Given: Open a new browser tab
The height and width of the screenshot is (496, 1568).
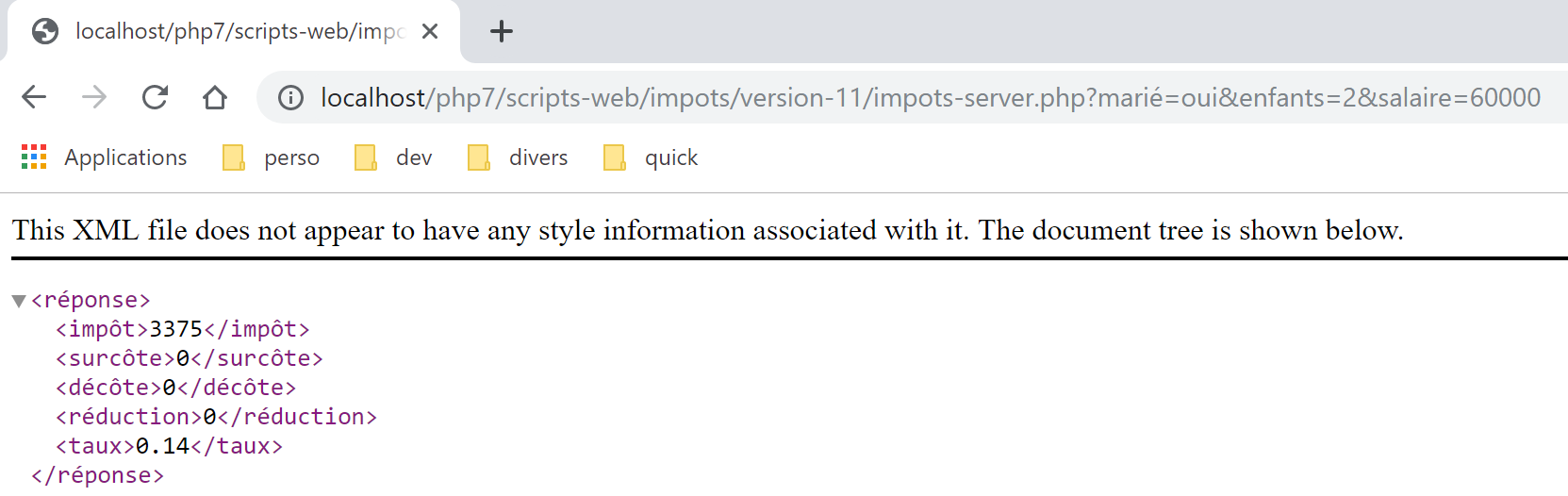Looking at the screenshot, I should click(502, 32).
